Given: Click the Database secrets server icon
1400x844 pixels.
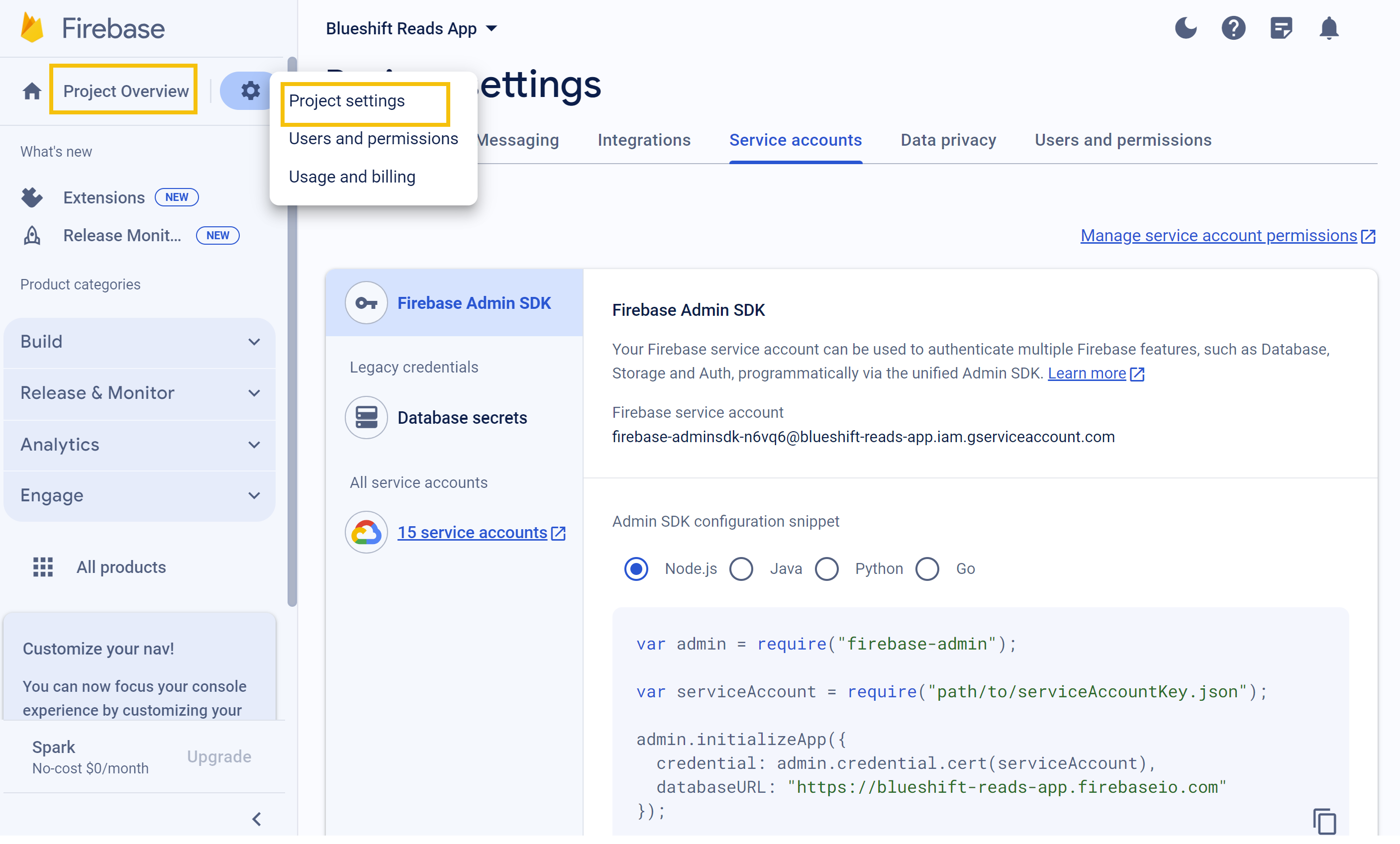Looking at the screenshot, I should pyautogui.click(x=366, y=417).
